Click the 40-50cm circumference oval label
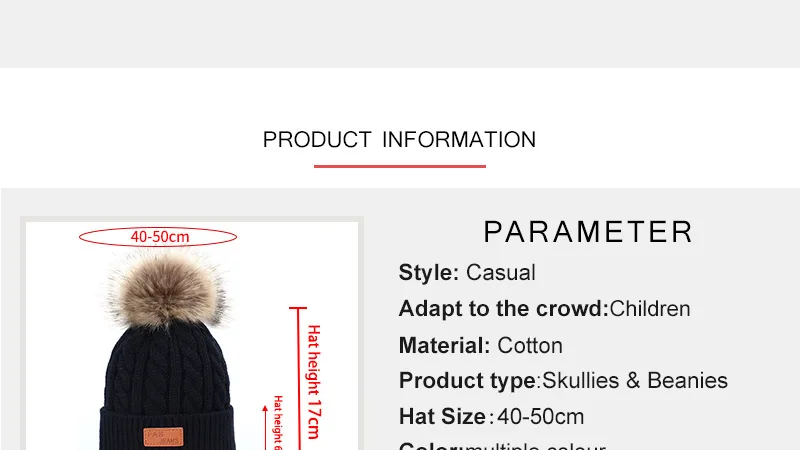The width and height of the screenshot is (800, 450). [158, 237]
